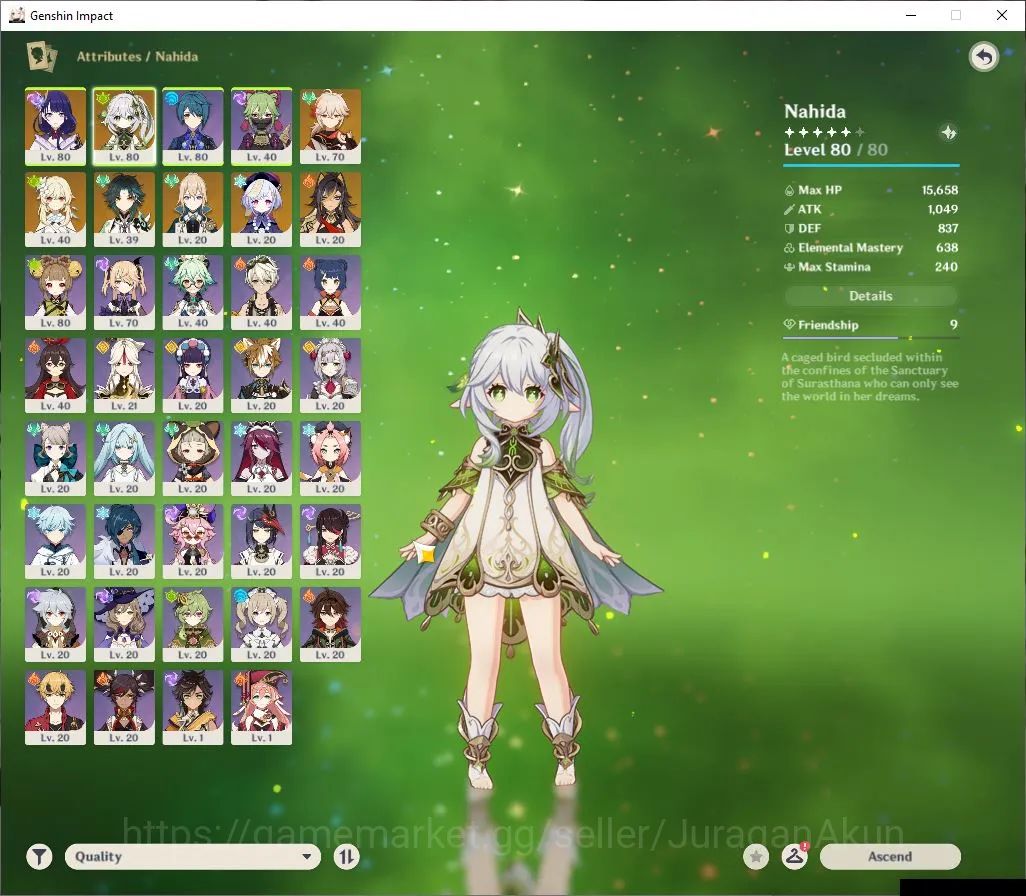Select Thoma's blond Pyro portrait

[56, 708]
